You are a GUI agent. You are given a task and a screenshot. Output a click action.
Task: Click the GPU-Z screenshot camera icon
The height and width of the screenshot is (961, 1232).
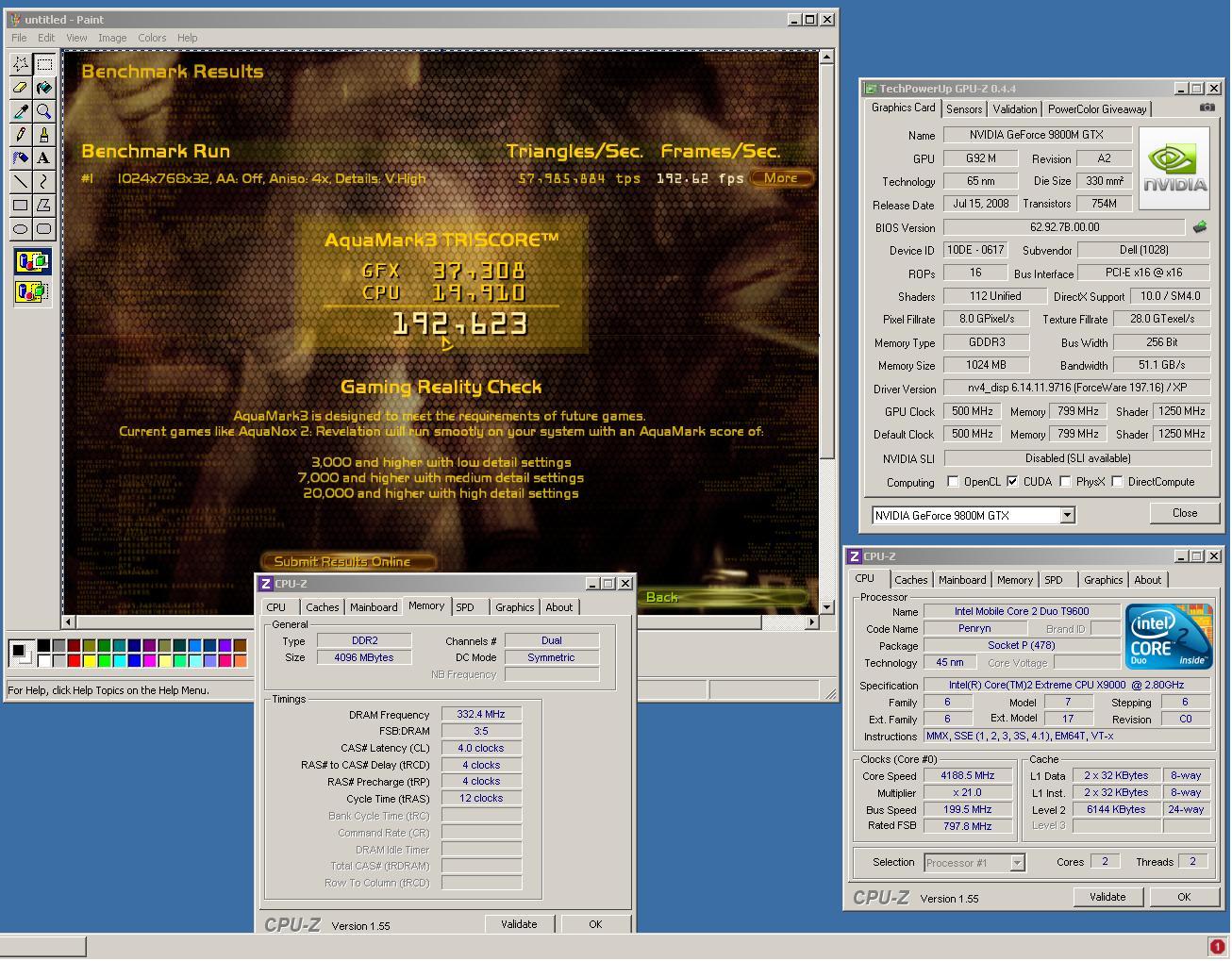tap(1207, 108)
